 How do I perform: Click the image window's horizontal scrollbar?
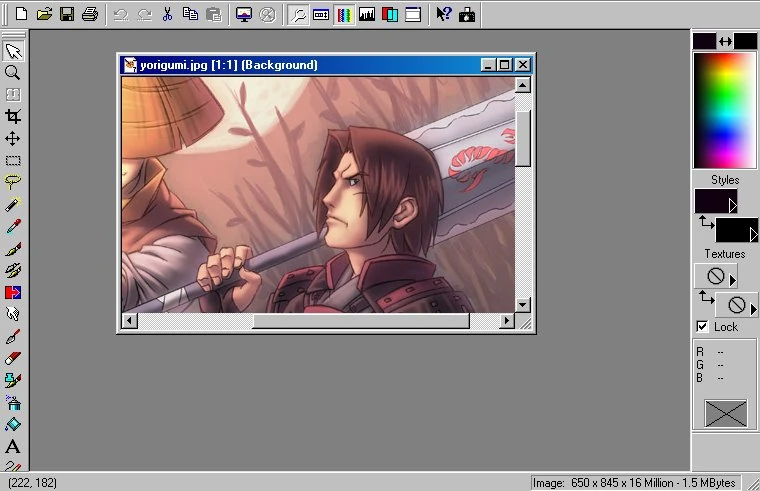360,321
